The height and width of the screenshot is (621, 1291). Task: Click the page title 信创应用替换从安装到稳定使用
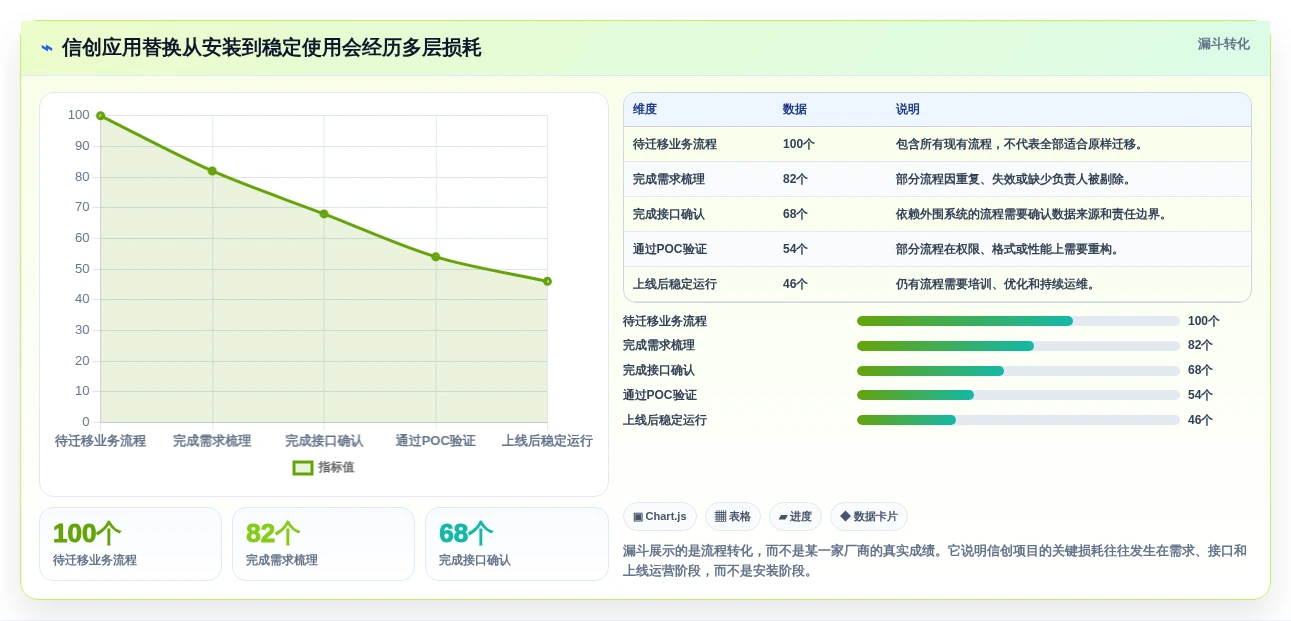point(271,48)
